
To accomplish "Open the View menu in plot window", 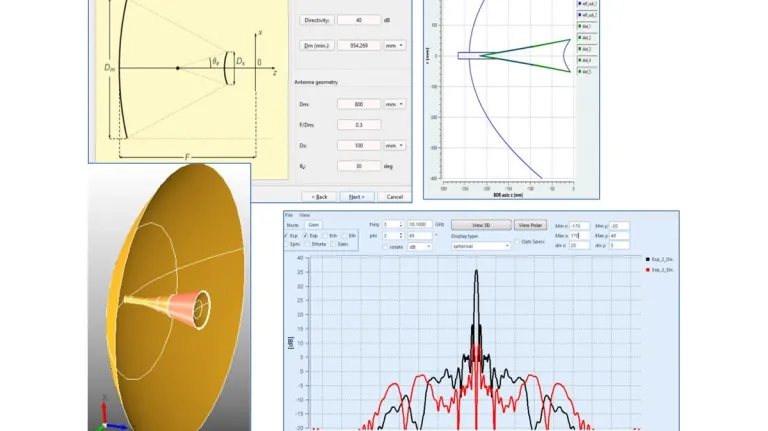I will (304, 215).
